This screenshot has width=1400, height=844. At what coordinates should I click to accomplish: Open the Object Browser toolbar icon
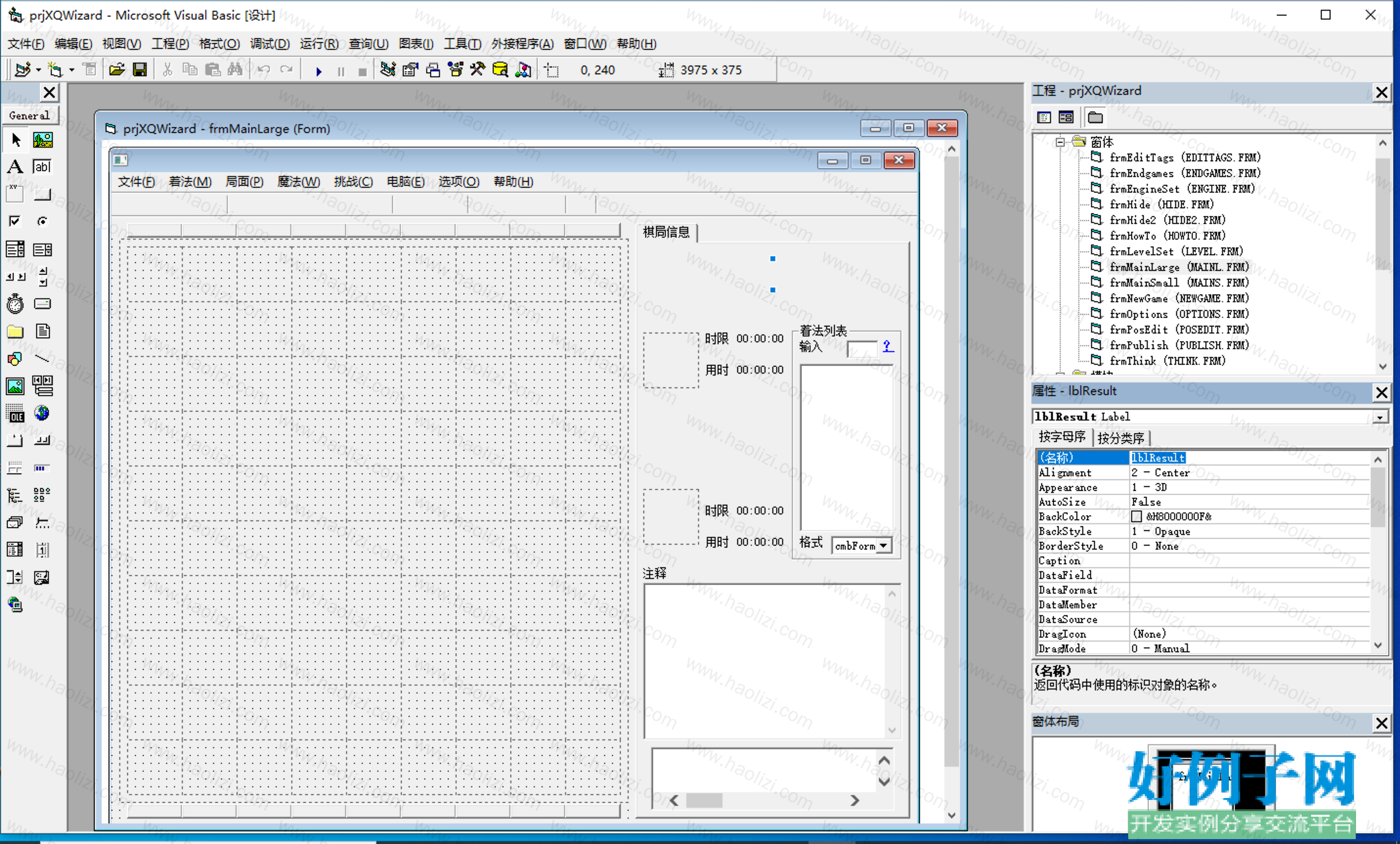(456, 70)
